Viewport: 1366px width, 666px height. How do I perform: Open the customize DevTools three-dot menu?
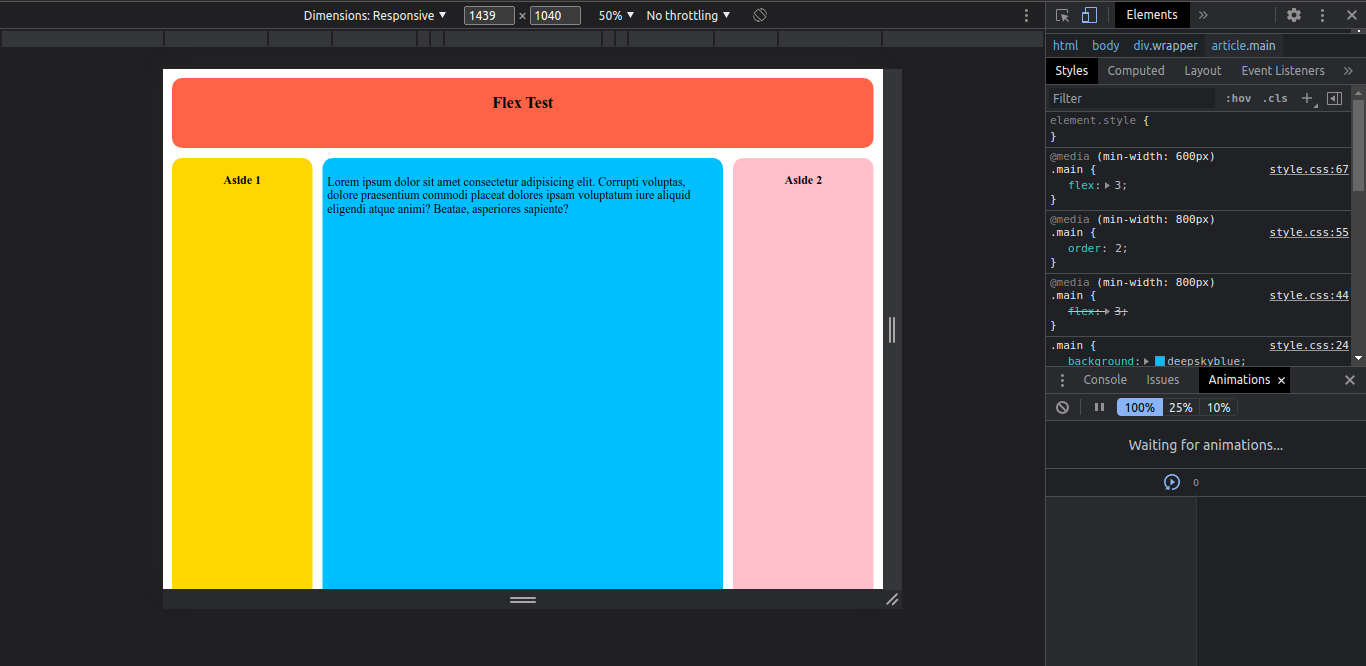coord(1321,14)
